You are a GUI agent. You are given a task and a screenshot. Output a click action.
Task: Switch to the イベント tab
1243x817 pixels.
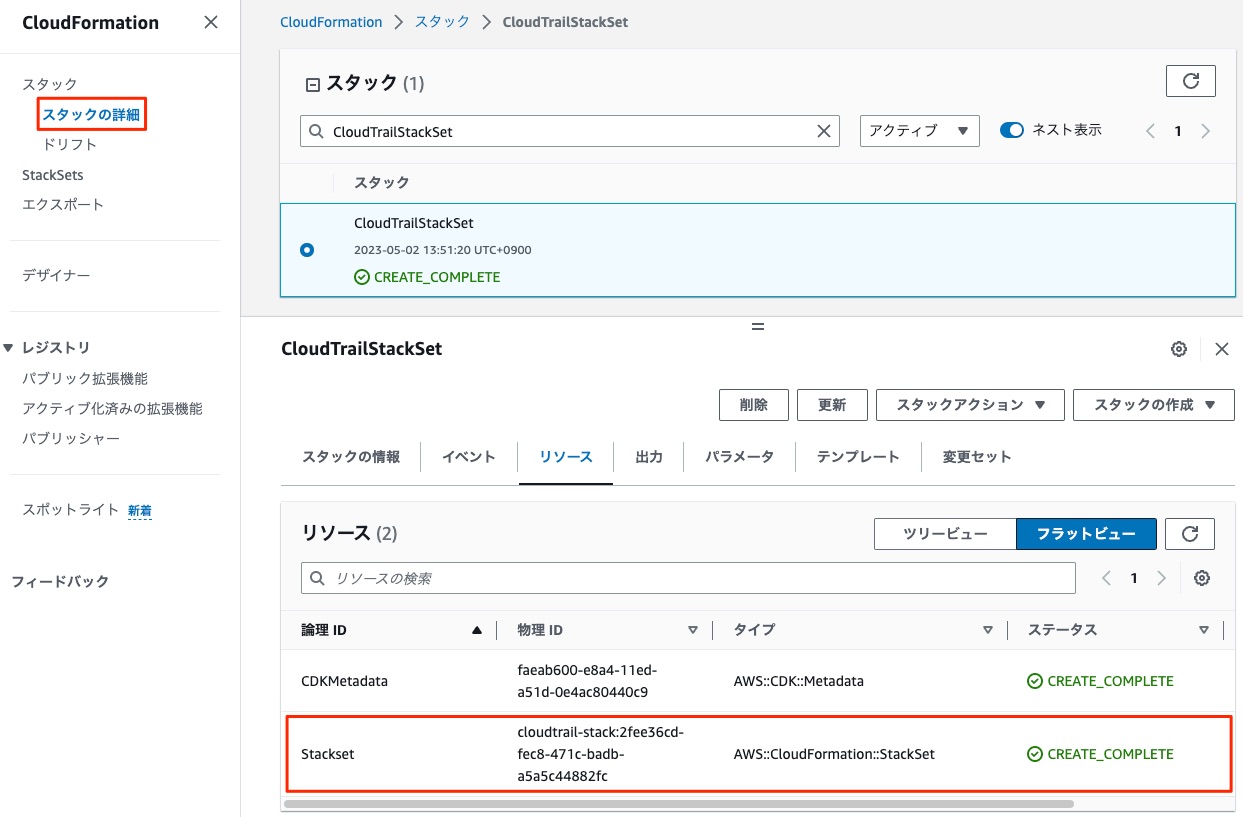(x=468, y=456)
